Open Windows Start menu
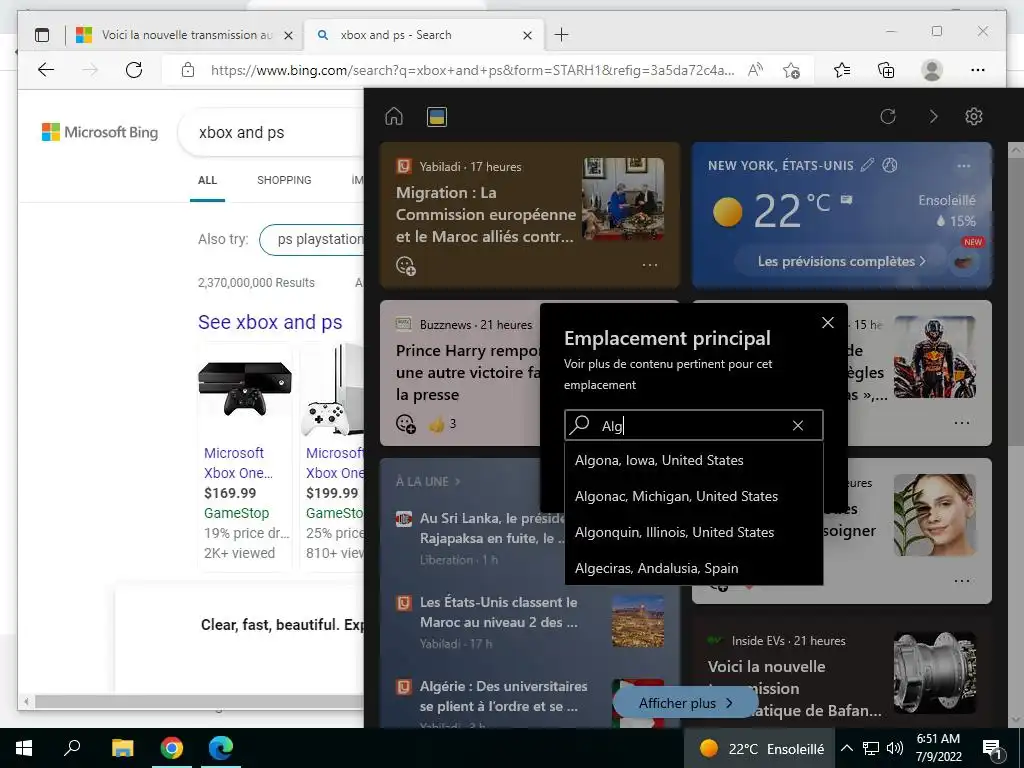Viewport: 1024px width, 768px height. click(x=24, y=748)
